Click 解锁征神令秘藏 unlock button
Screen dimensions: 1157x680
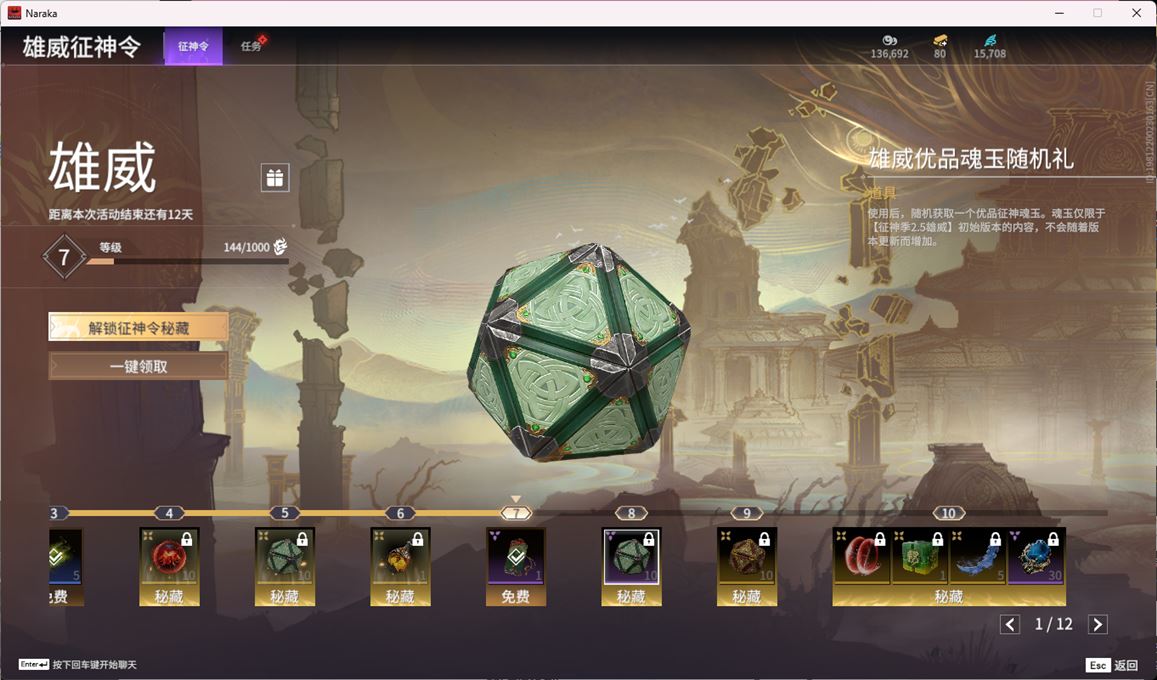pos(138,327)
